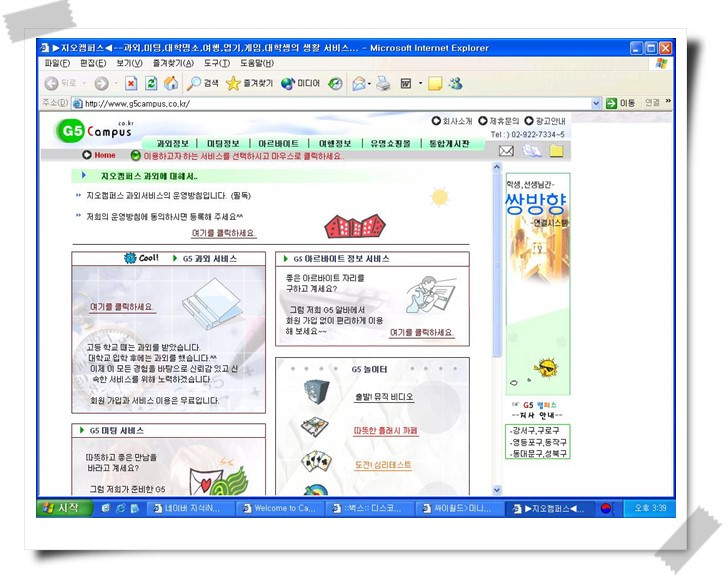727x580 pixels.
Task: Click the Korean flag tray icon
Action: [x=606, y=509]
